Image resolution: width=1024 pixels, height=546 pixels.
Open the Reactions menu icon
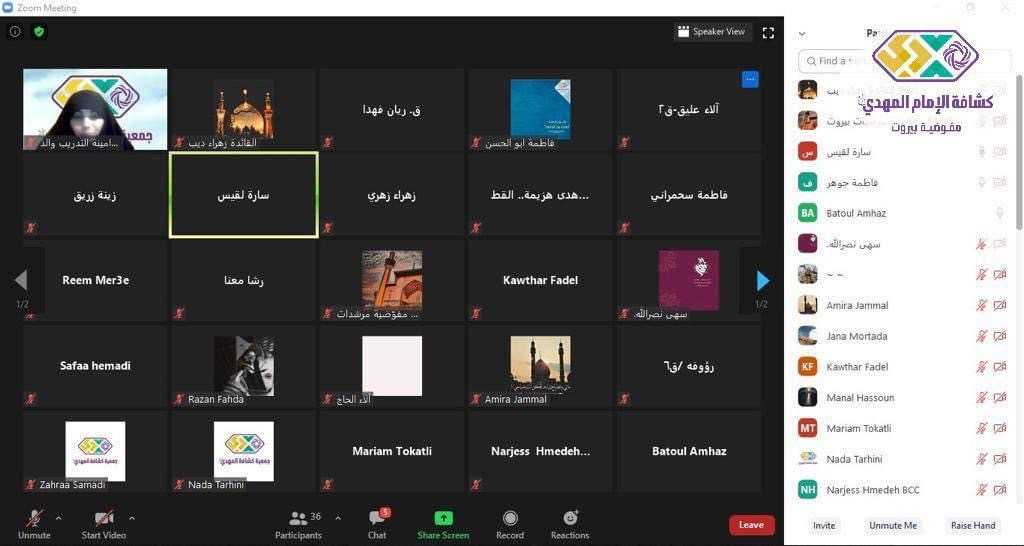pyautogui.click(x=570, y=518)
